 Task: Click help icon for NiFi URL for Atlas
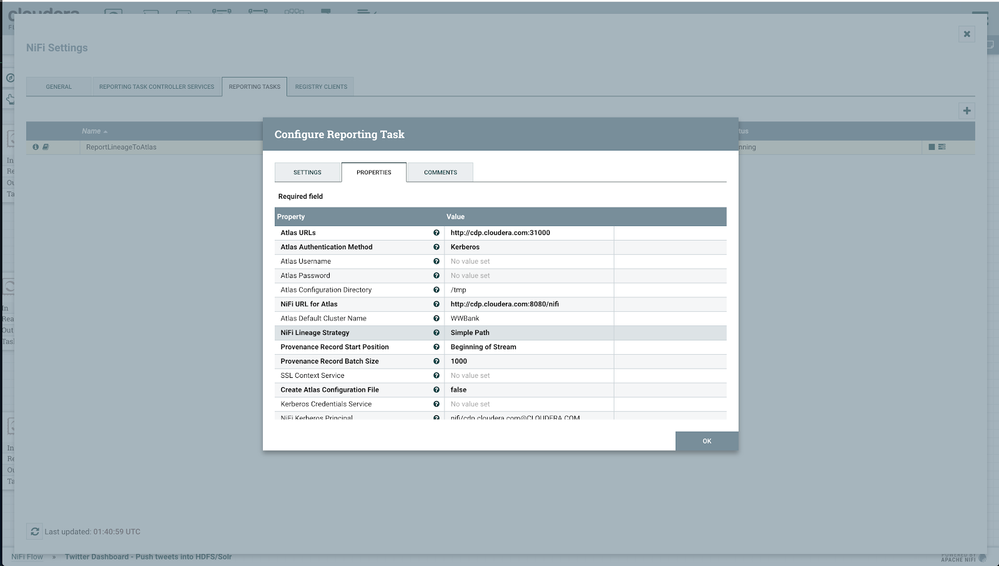[436, 304]
